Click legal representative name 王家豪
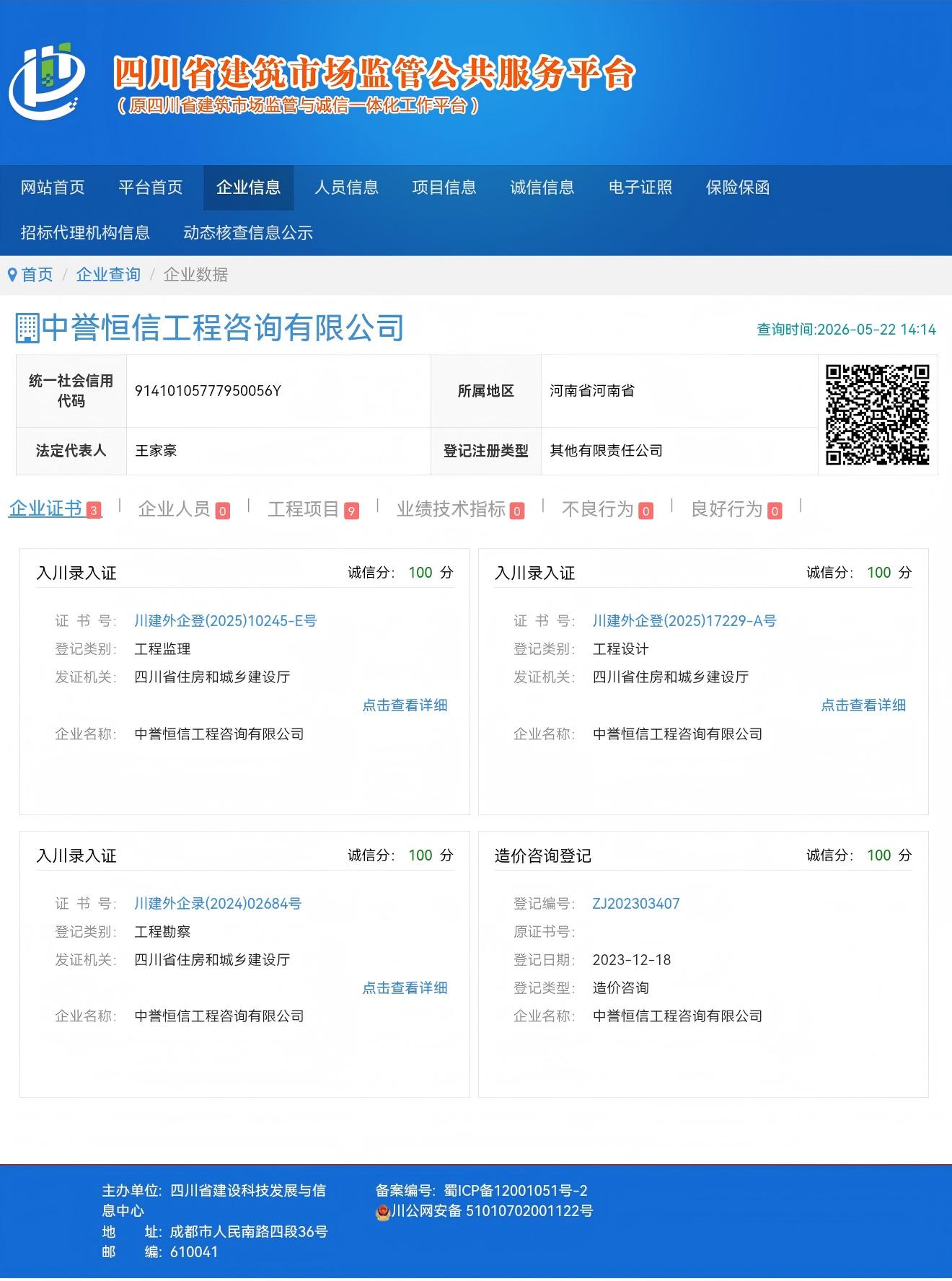This screenshot has height=1281, width=952. click(156, 451)
